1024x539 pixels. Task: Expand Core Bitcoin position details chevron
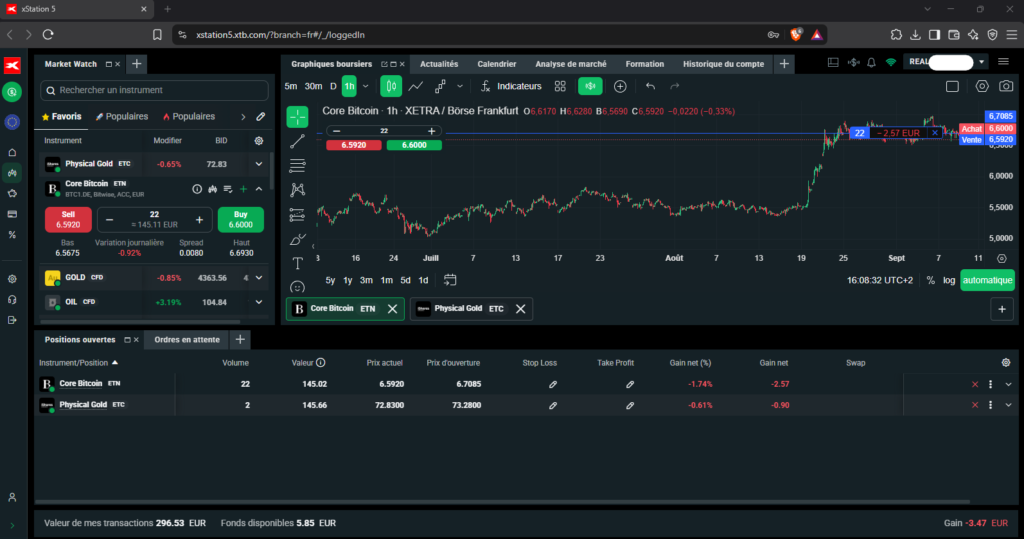[x=1008, y=384]
